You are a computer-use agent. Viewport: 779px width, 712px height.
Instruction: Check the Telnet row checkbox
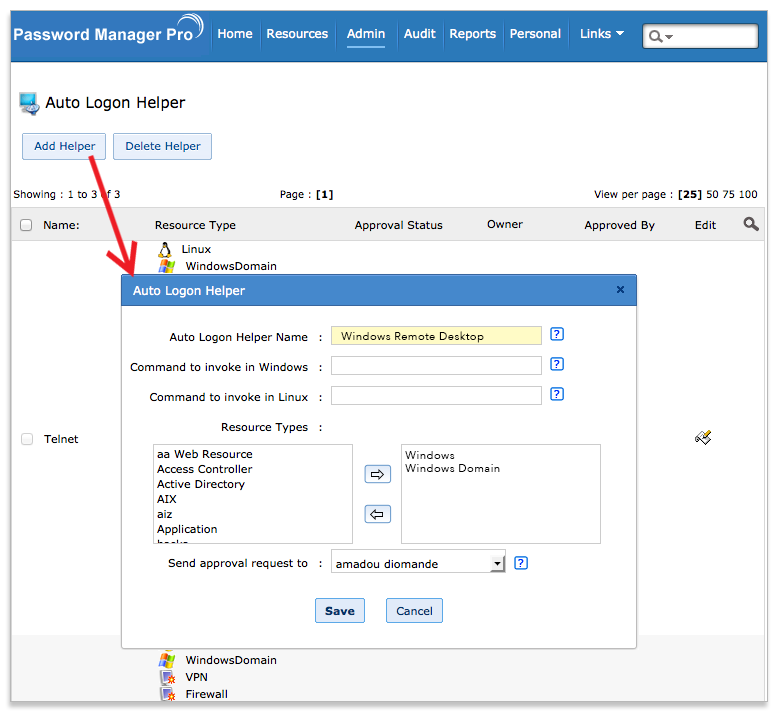(x=27, y=439)
